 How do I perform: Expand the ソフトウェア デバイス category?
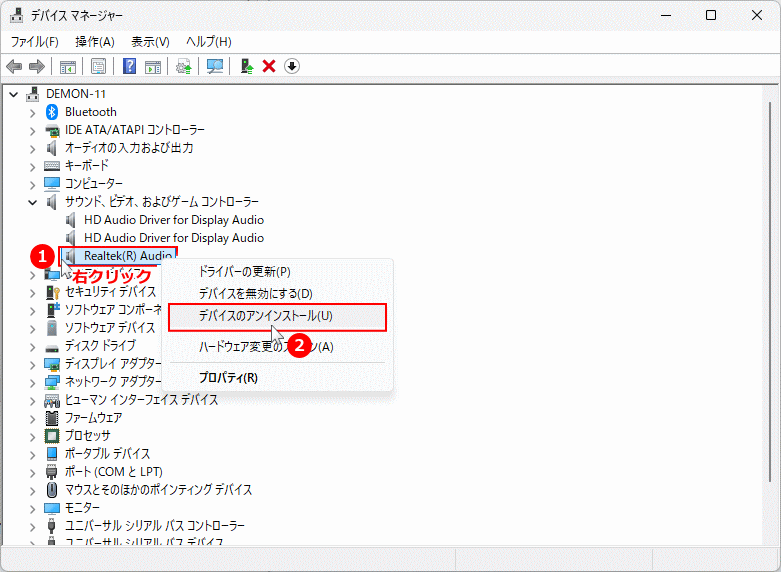32,329
